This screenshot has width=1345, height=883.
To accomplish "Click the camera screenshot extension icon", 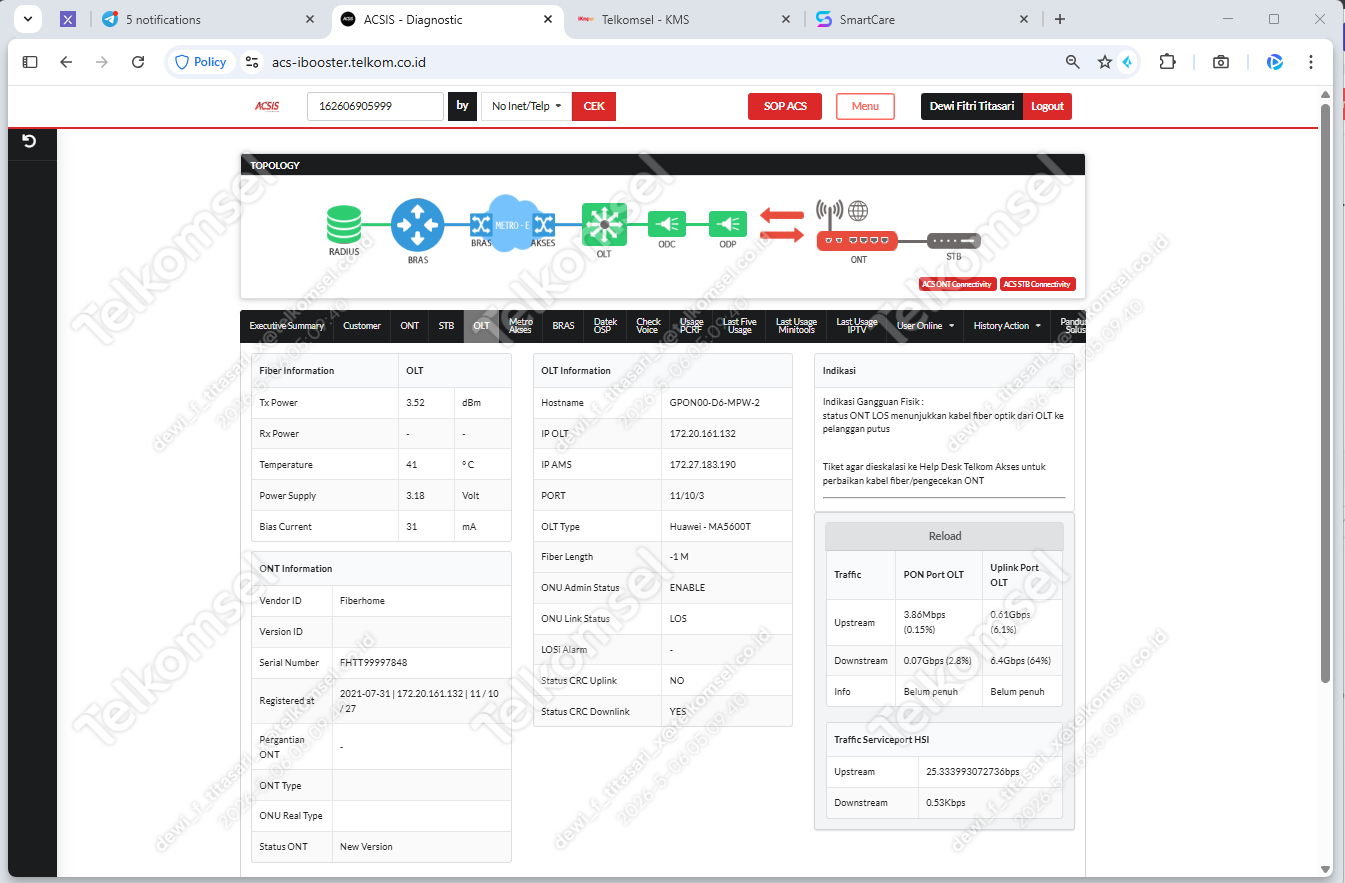I will 1221,62.
